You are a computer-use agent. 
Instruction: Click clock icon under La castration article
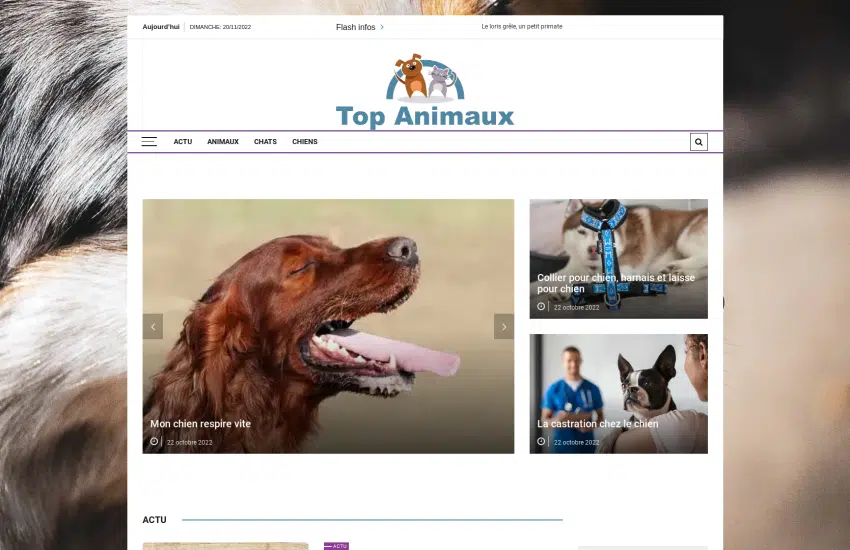point(541,441)
